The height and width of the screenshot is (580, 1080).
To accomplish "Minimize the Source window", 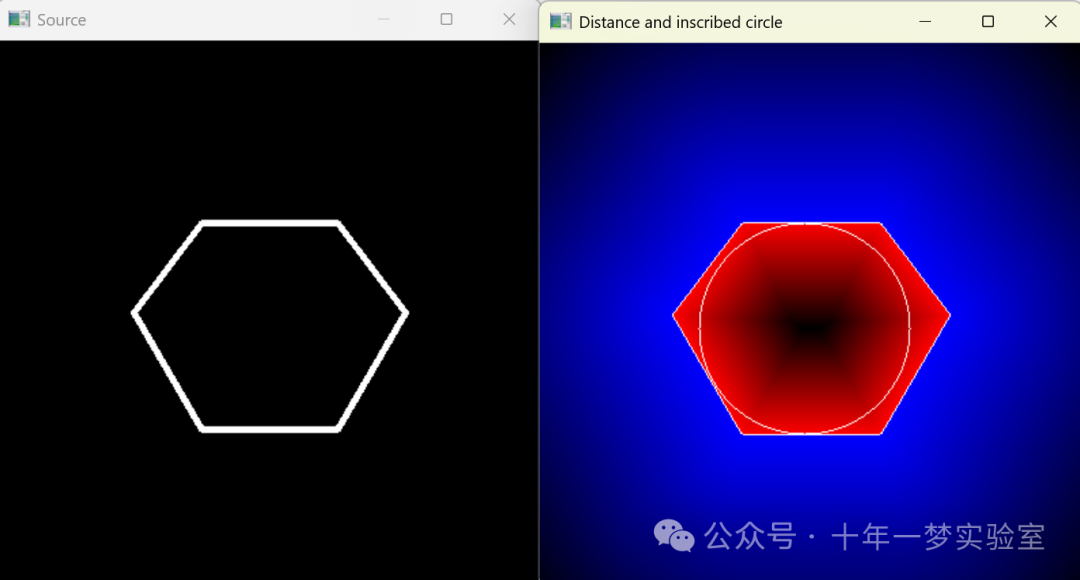I will tap(384, 19).
